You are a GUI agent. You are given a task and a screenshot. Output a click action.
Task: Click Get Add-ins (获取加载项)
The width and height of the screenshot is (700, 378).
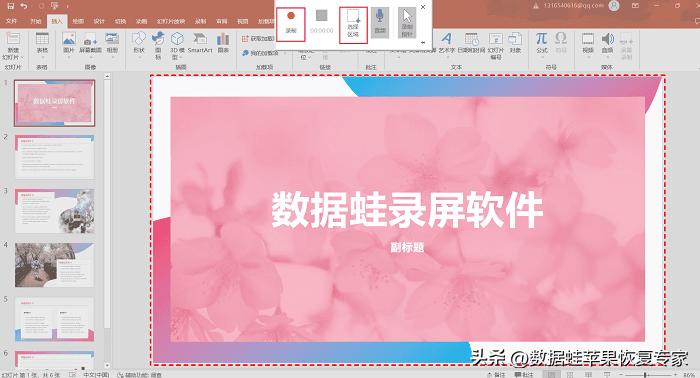click(258, 39)
